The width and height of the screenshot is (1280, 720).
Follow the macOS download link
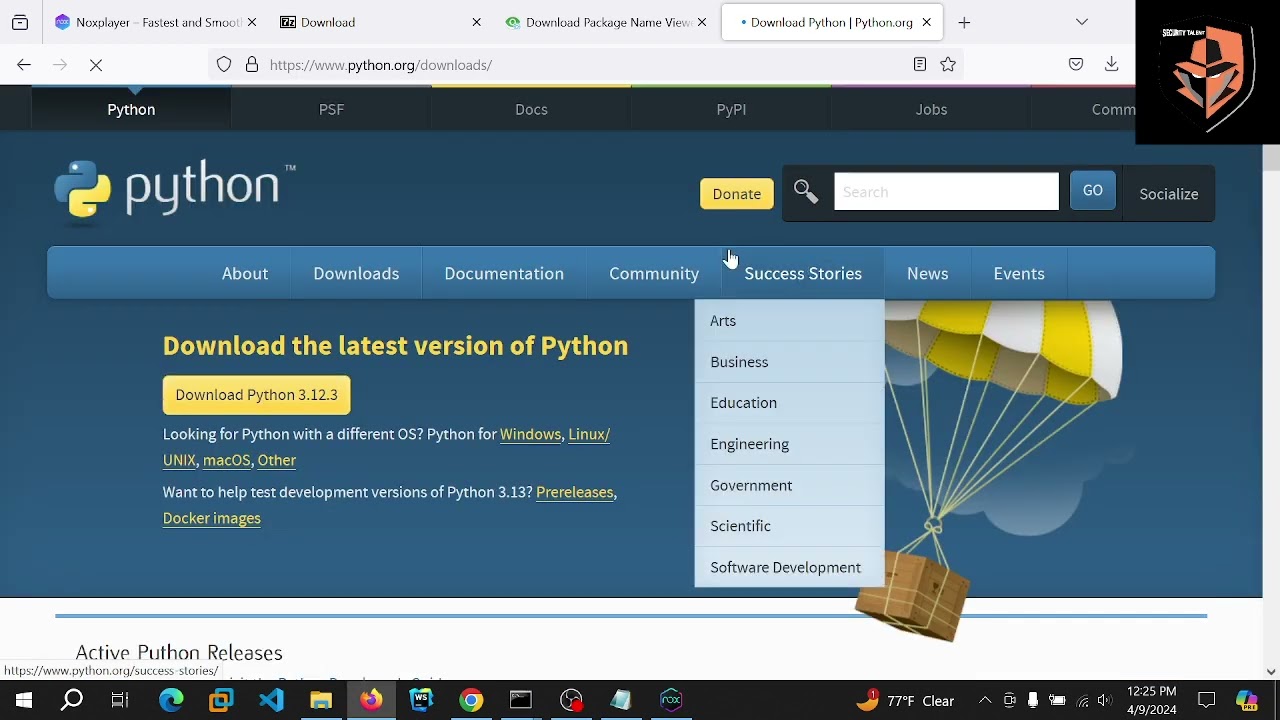(x=227, y=460)
